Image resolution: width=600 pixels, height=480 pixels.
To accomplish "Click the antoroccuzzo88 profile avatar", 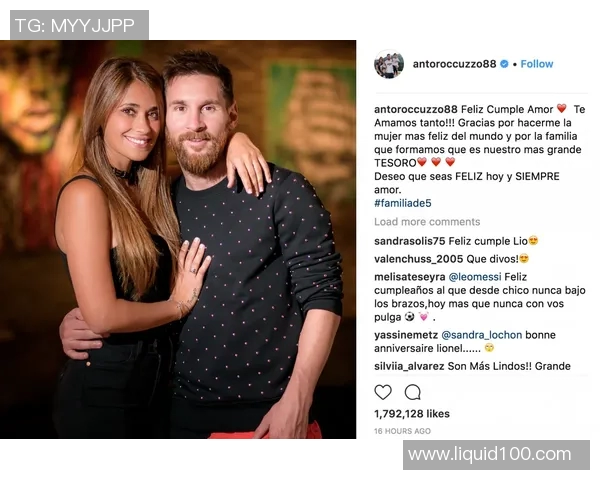I will 389,64.
